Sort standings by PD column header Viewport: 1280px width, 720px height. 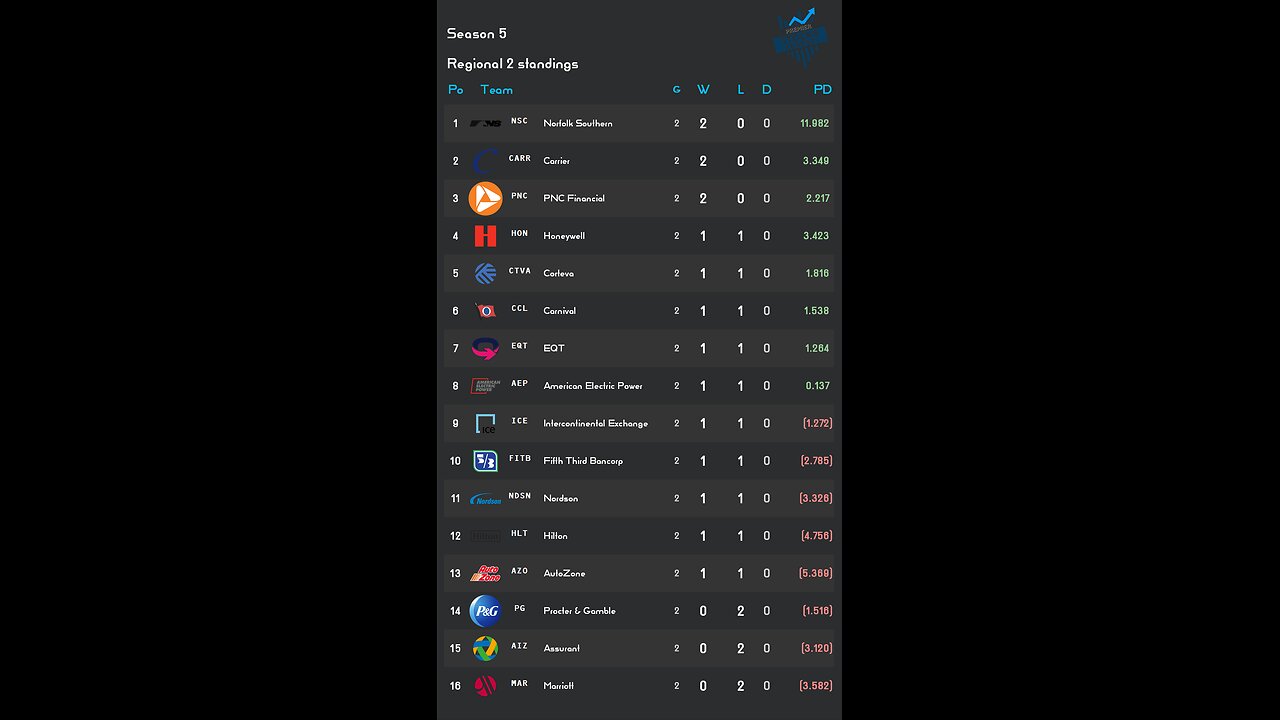click(x=822, y=90)
